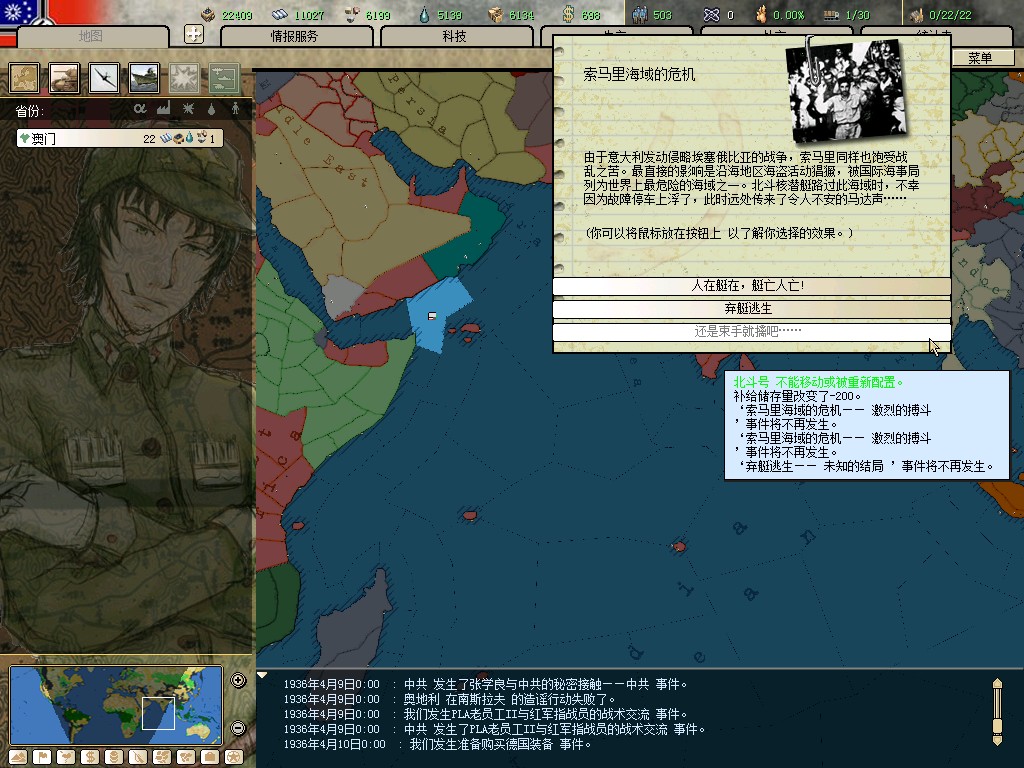Select supply map mode coin stack icon
This screenshot has height=768, width=1024.
(x=114, y=758)
